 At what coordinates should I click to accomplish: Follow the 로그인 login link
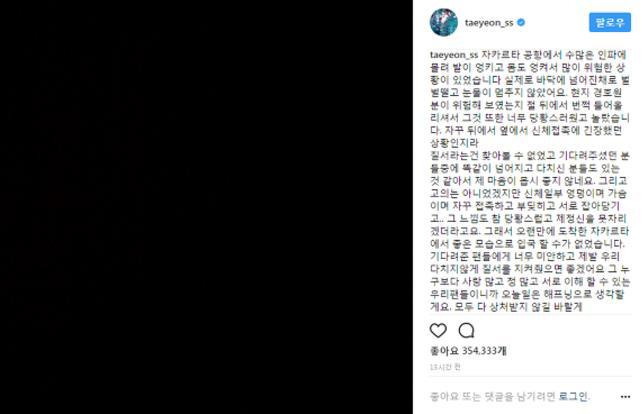pos(574,396)
